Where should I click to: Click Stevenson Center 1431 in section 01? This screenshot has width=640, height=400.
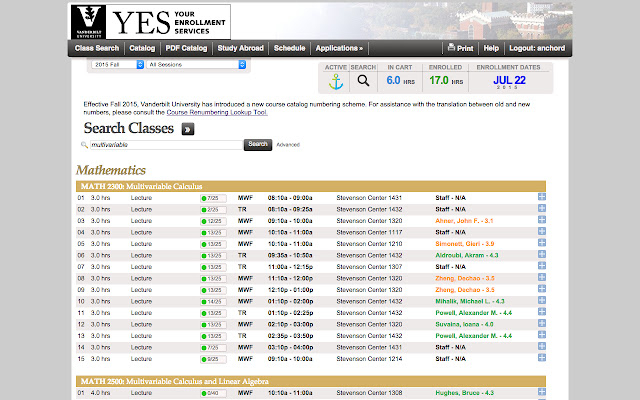369,198
